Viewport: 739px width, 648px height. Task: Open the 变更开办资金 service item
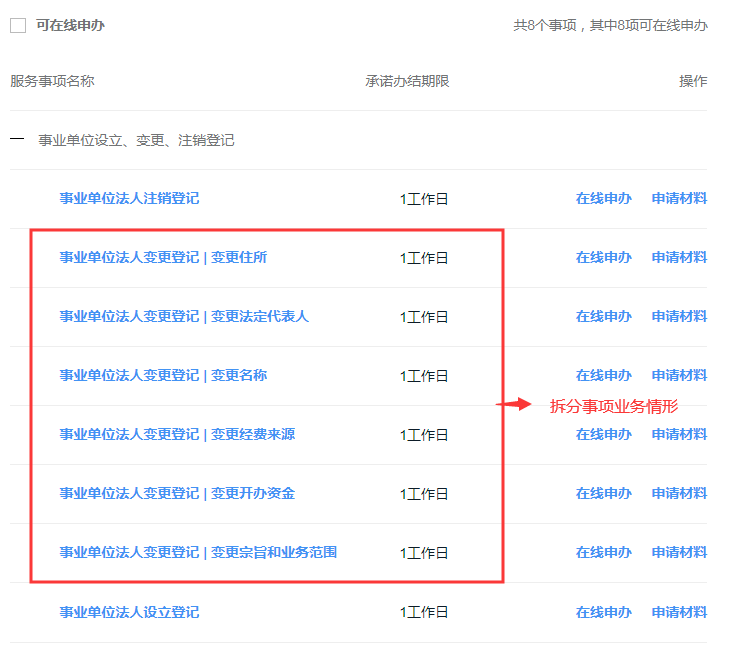(177, 493)
